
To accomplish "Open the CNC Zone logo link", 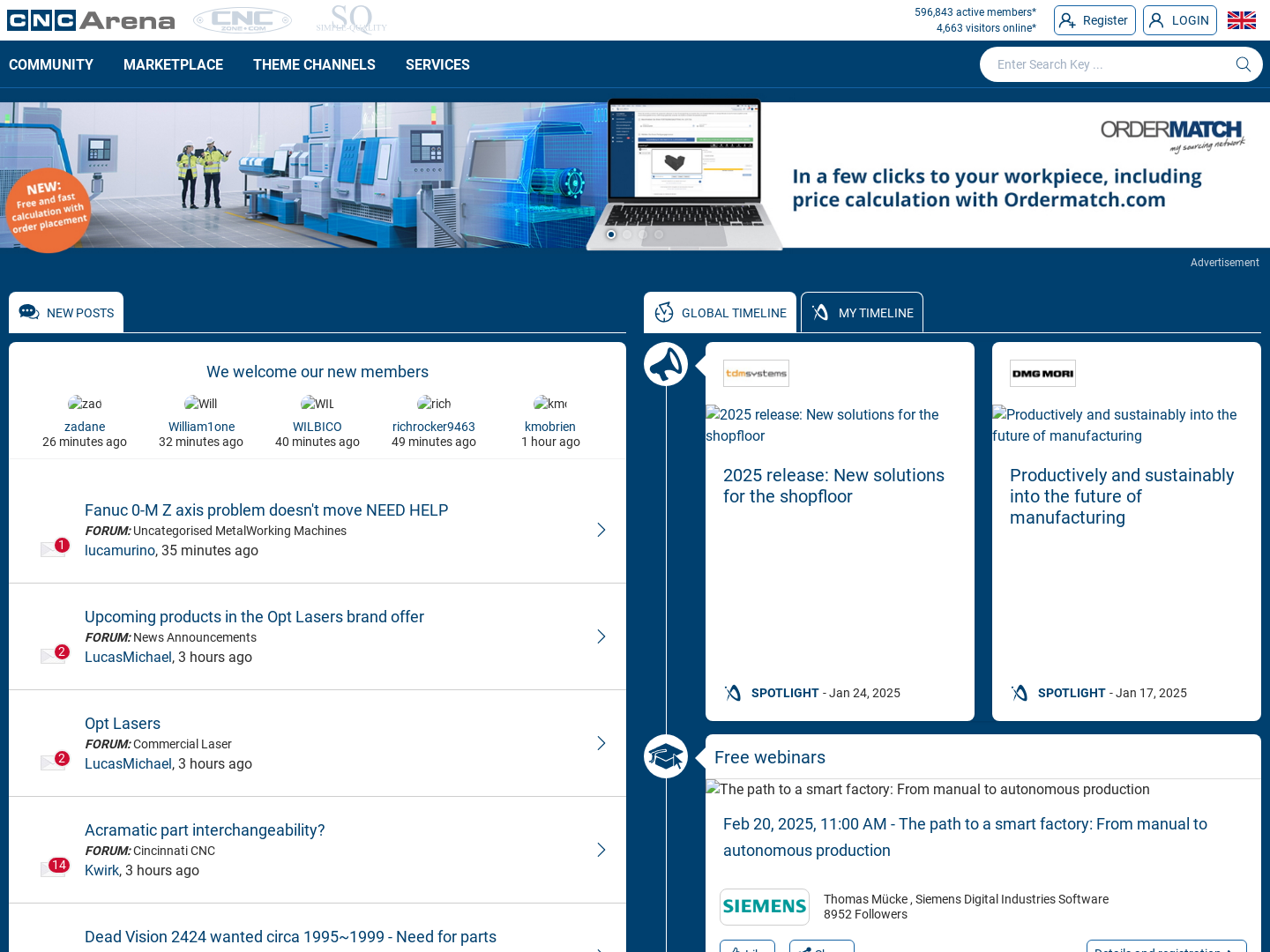I will click(243, 20).
